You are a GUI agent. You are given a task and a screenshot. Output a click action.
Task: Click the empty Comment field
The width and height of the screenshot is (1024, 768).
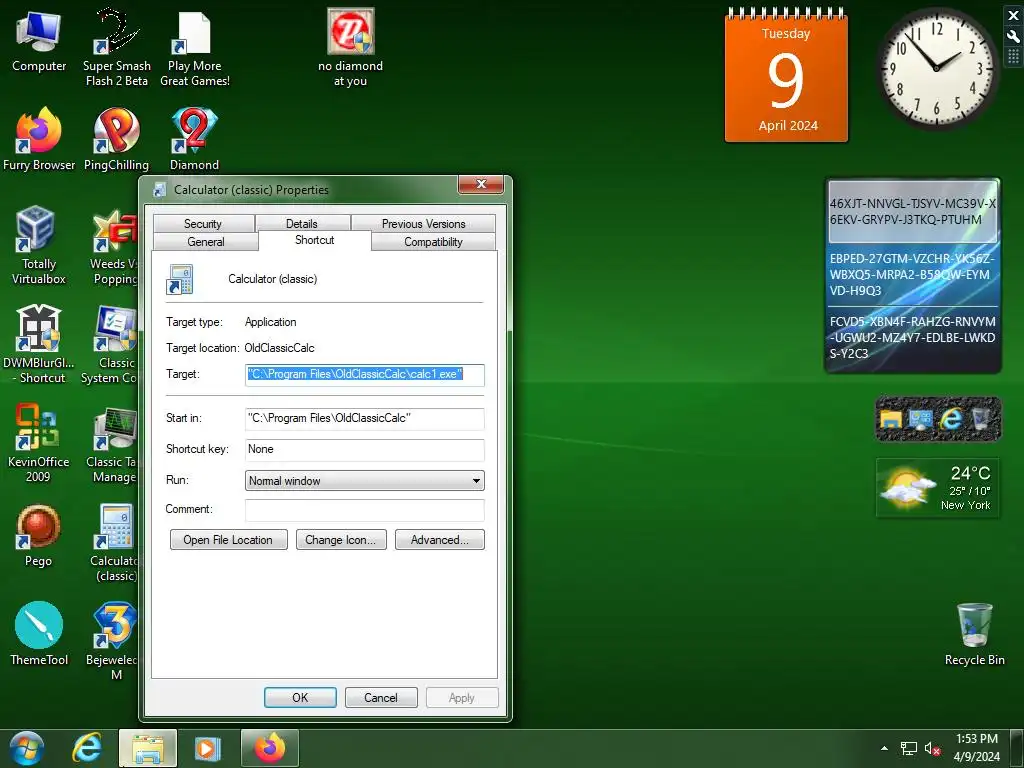click(x=364, y=509)
